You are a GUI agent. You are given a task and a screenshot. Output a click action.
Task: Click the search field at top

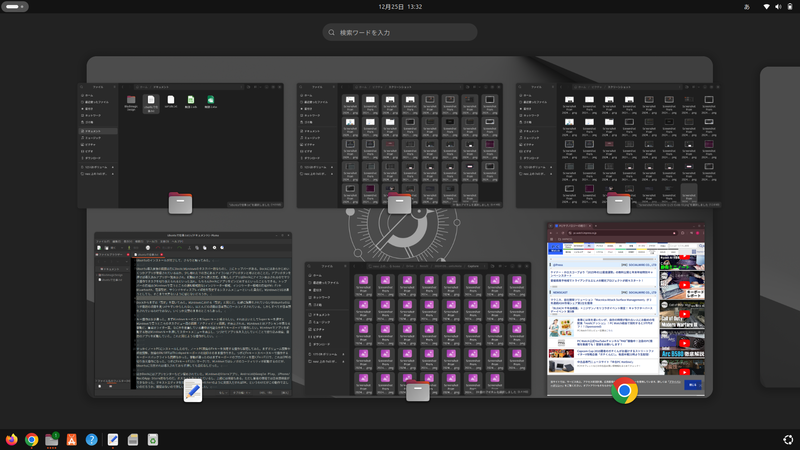400,32
